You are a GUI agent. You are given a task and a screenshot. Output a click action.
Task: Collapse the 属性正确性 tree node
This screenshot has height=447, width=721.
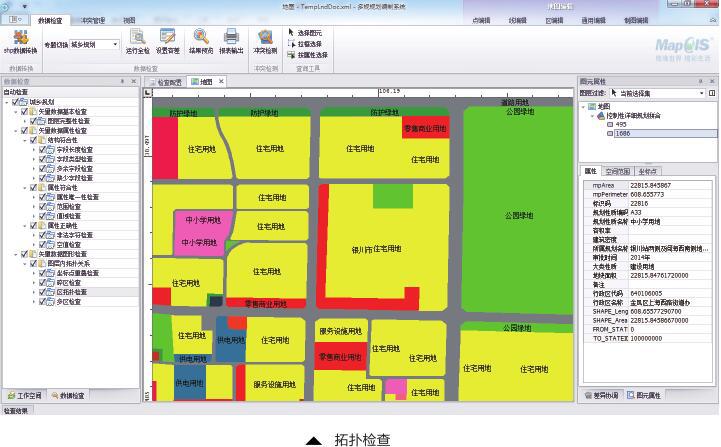[25, 226]
